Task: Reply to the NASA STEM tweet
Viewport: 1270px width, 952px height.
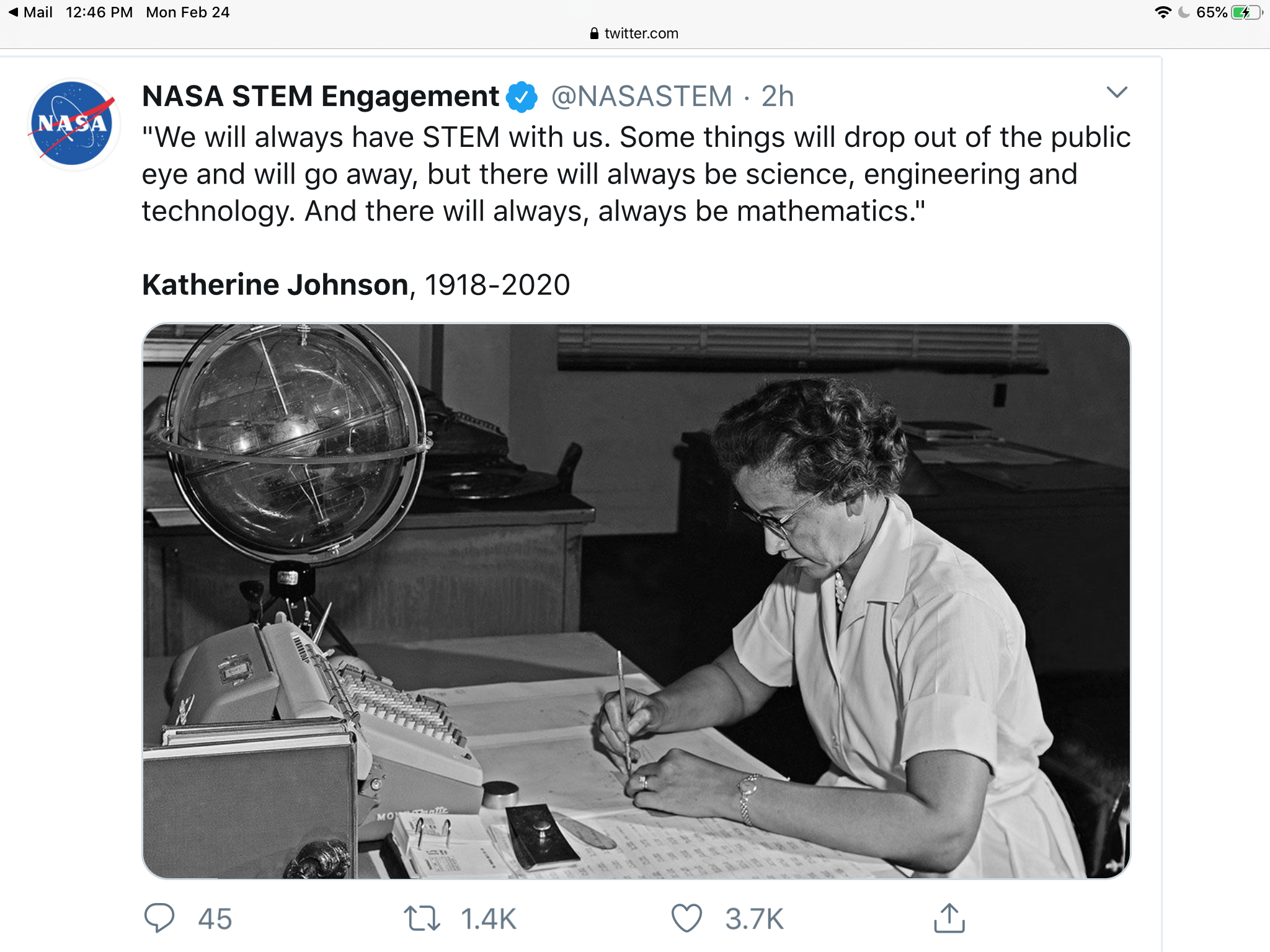Action: click(x=159, y=918)
